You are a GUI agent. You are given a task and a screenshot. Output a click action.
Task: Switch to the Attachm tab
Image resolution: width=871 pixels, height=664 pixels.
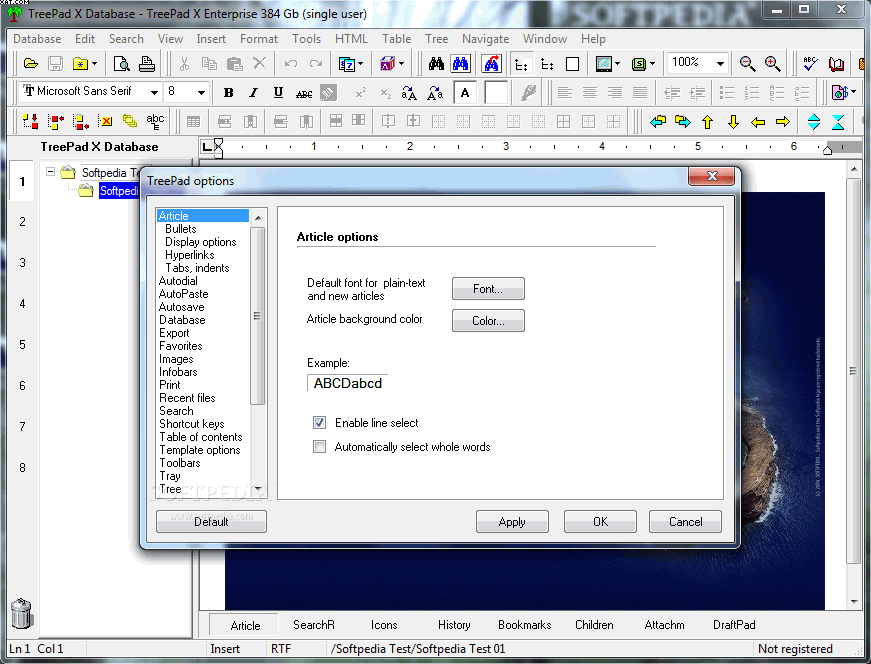[664, 625]
